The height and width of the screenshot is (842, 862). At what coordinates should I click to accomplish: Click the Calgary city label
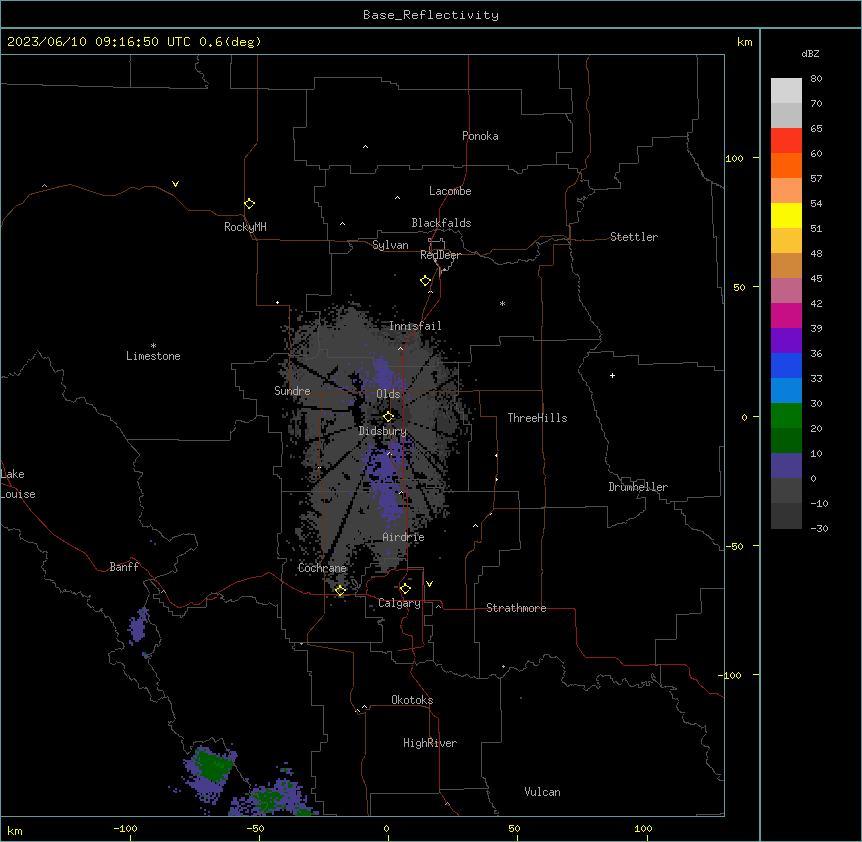tap(400, 603)
